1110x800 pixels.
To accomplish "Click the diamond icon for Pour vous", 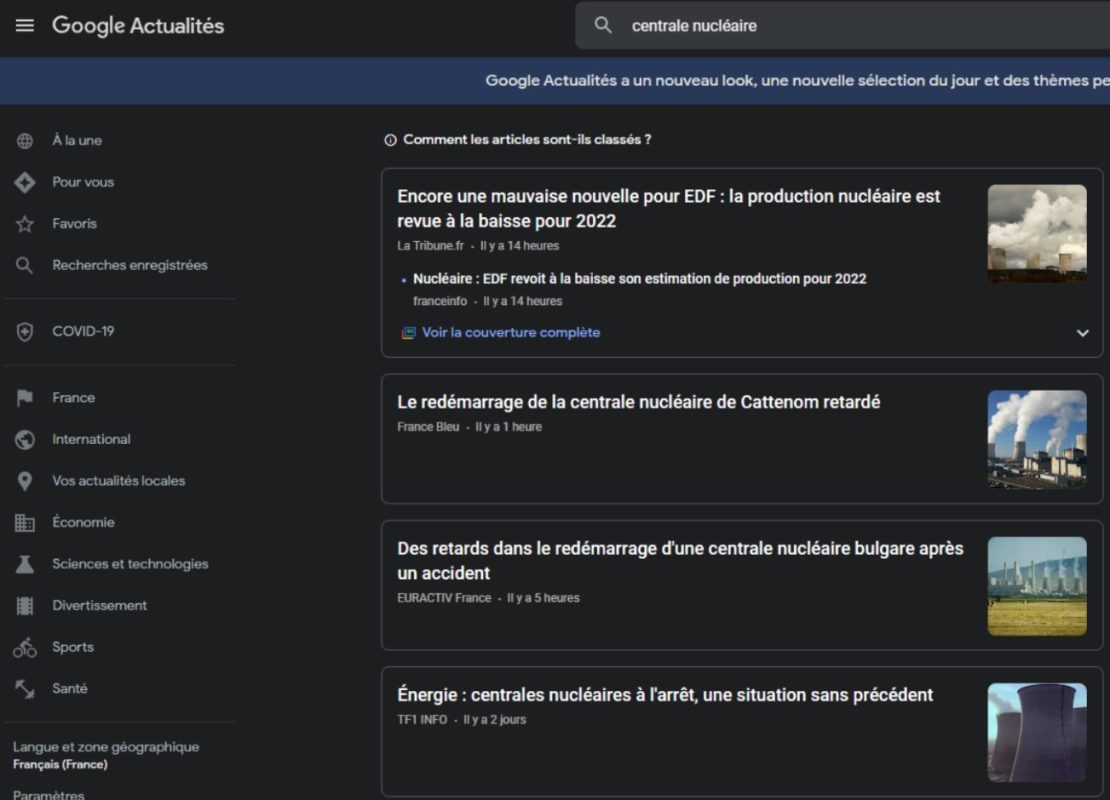I will [25, 182].
